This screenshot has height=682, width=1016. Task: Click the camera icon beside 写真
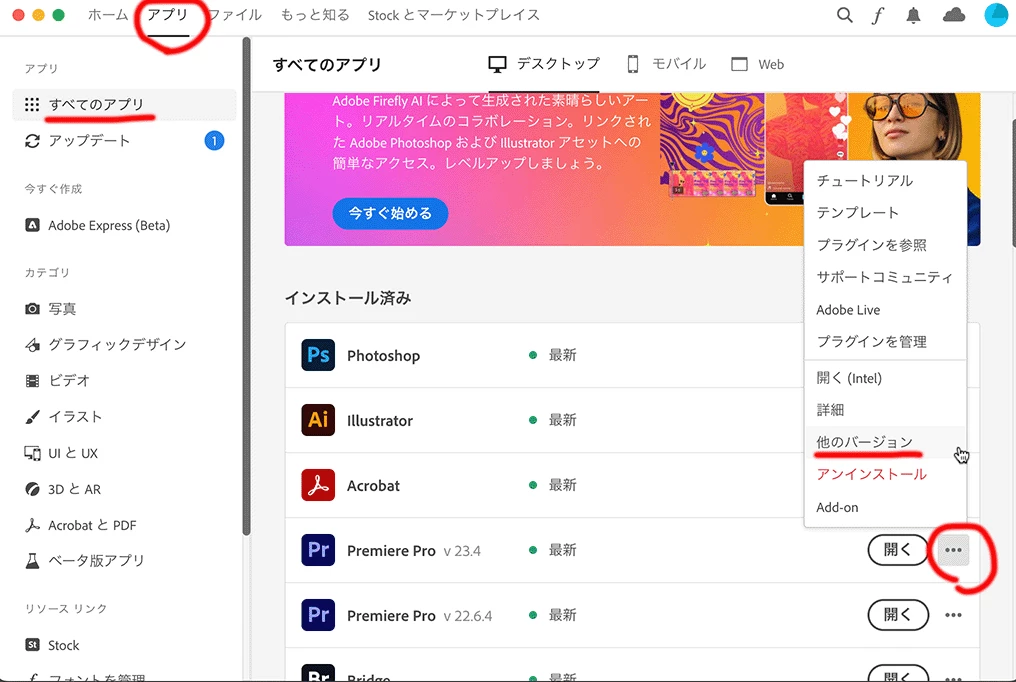tap(32, 309)
